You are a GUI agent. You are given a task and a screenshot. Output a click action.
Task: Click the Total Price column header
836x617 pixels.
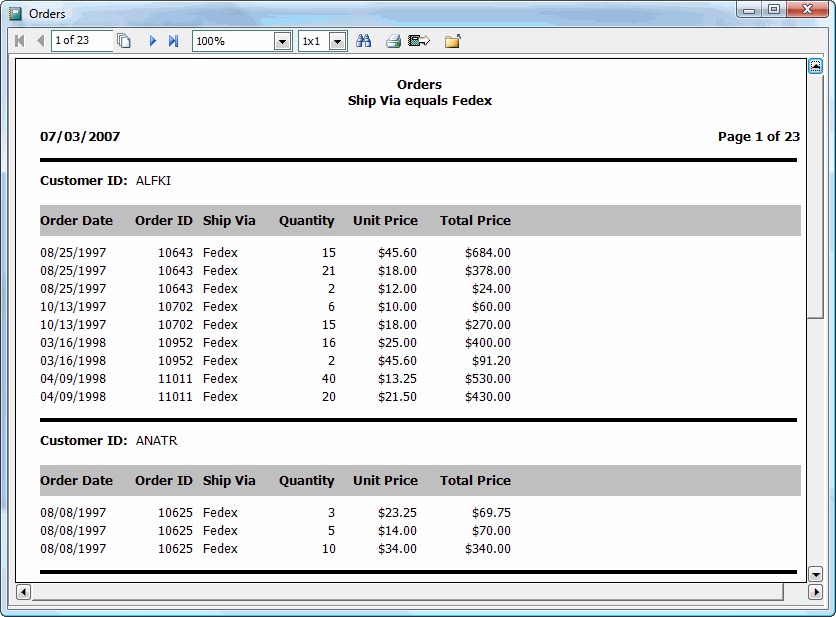475,221
